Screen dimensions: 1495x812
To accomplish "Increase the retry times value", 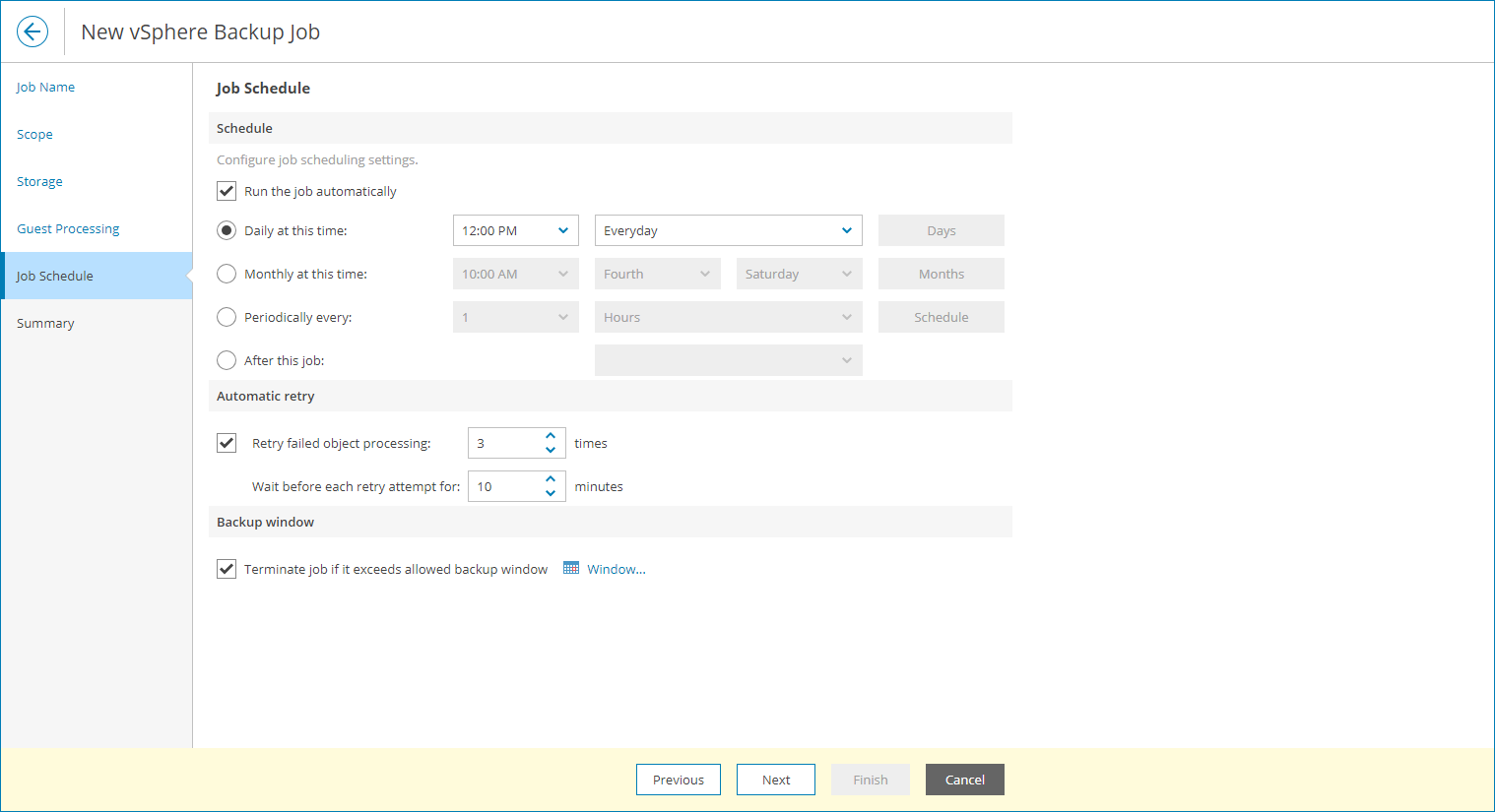I will pos(551,436).
